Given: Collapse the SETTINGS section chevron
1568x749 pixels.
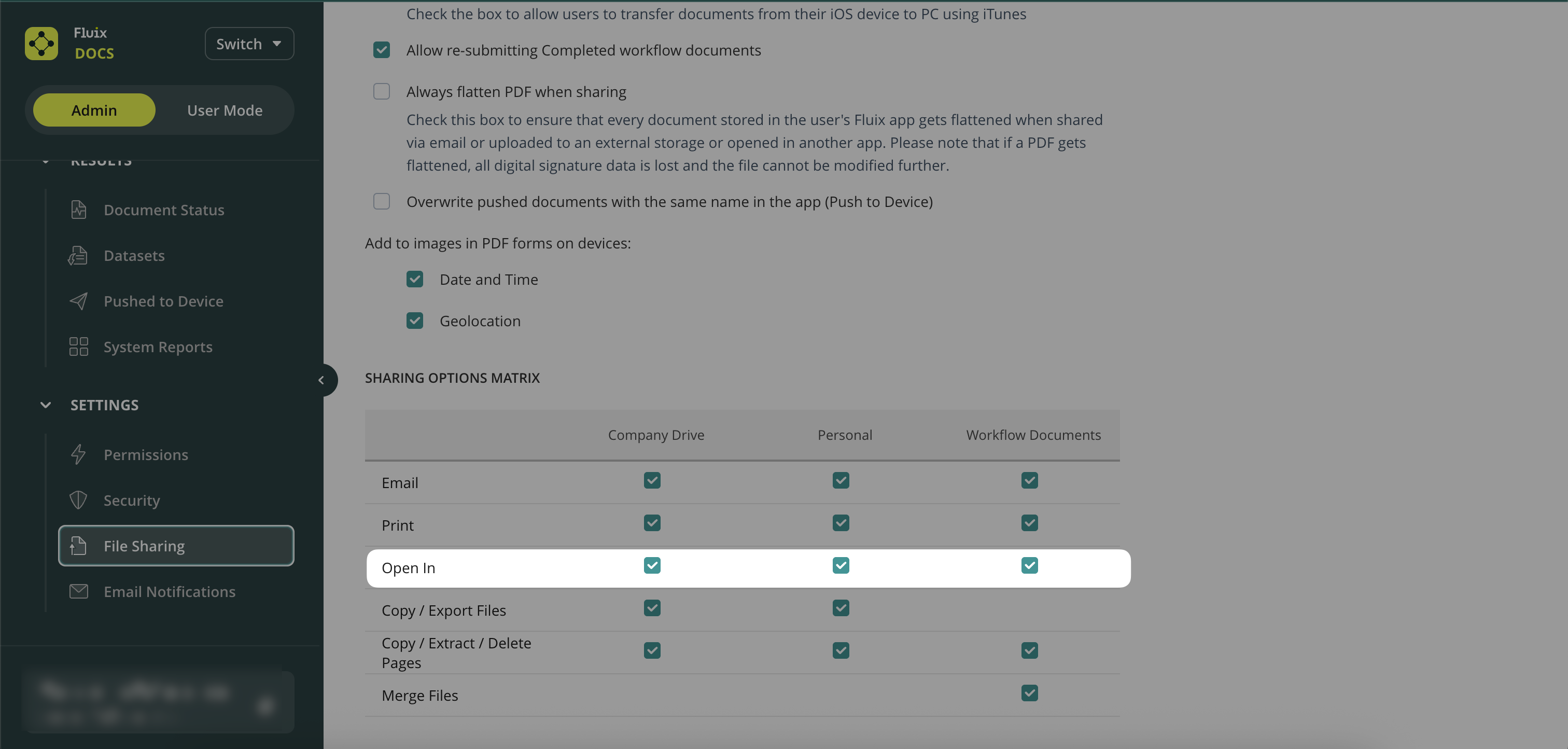Looking at the screenshot, I should tap(46, 405).
